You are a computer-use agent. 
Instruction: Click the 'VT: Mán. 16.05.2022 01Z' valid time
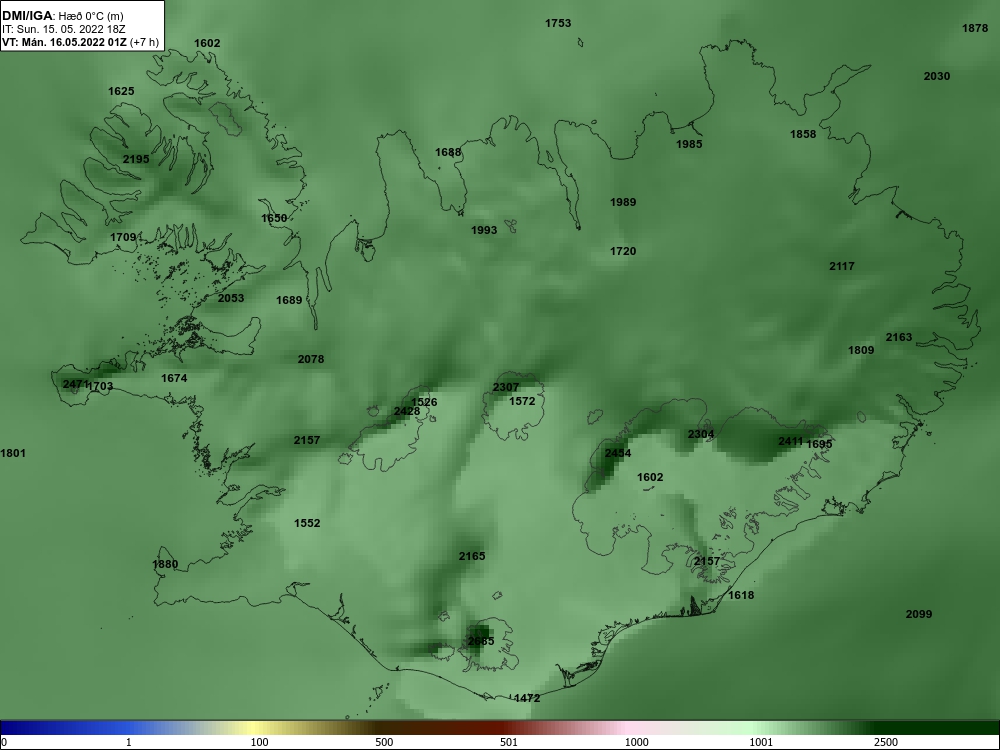tap(64, 42)
